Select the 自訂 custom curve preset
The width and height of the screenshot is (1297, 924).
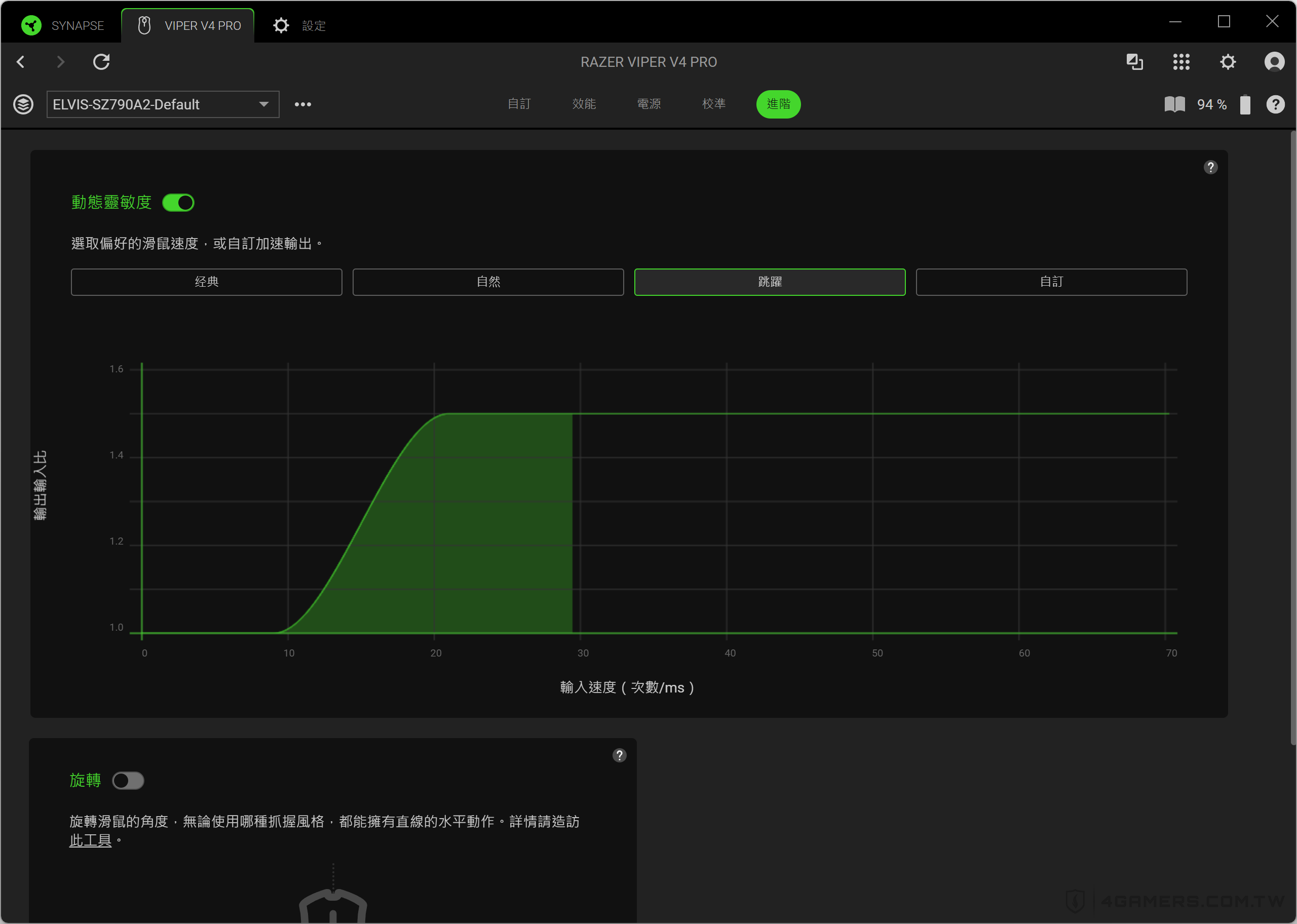pyautogui.click(x=1051, y=282)
